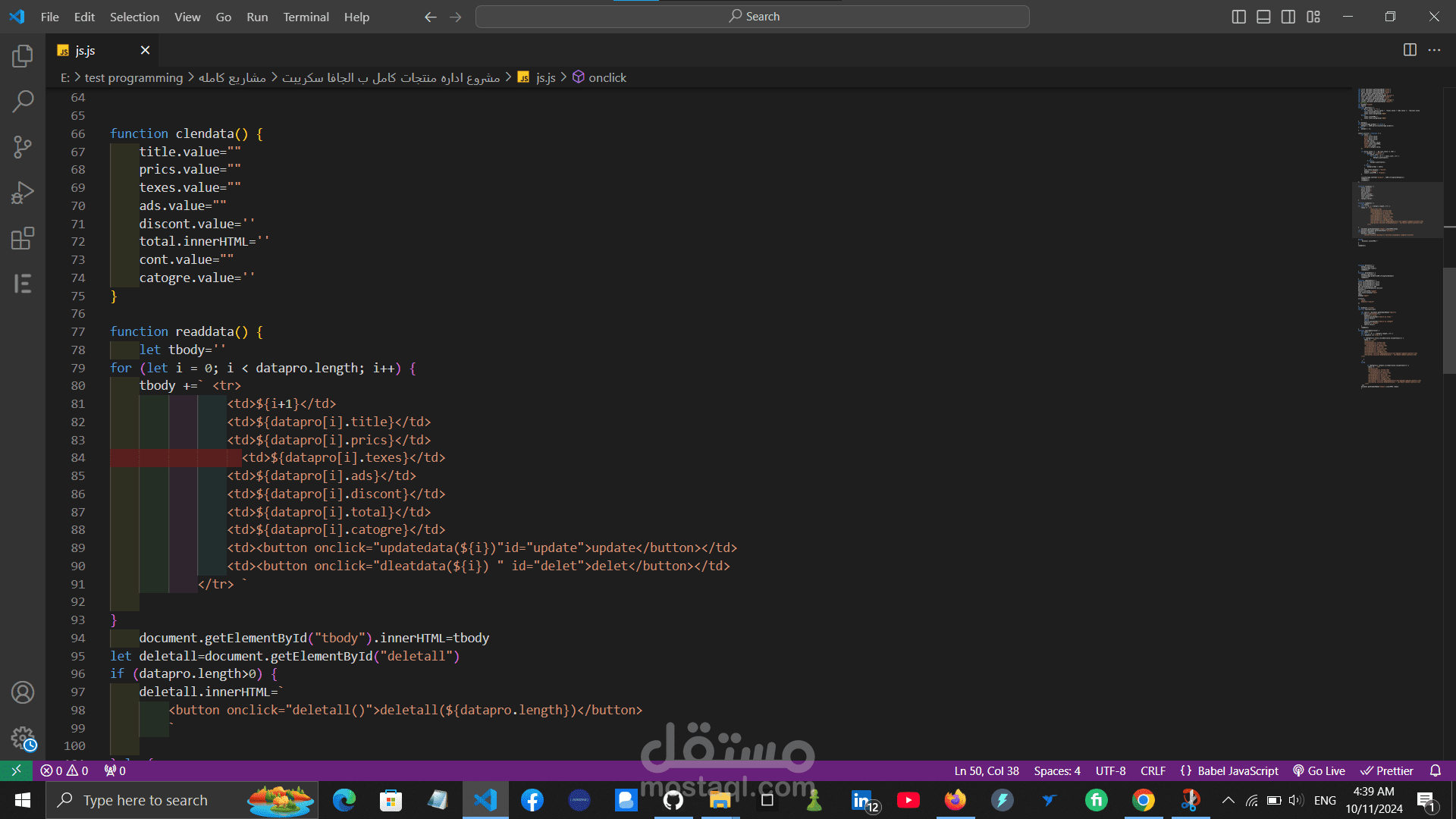Open Run and Debug view
Viewport: 1456px width, 819px height.
[x=23, y=193]
